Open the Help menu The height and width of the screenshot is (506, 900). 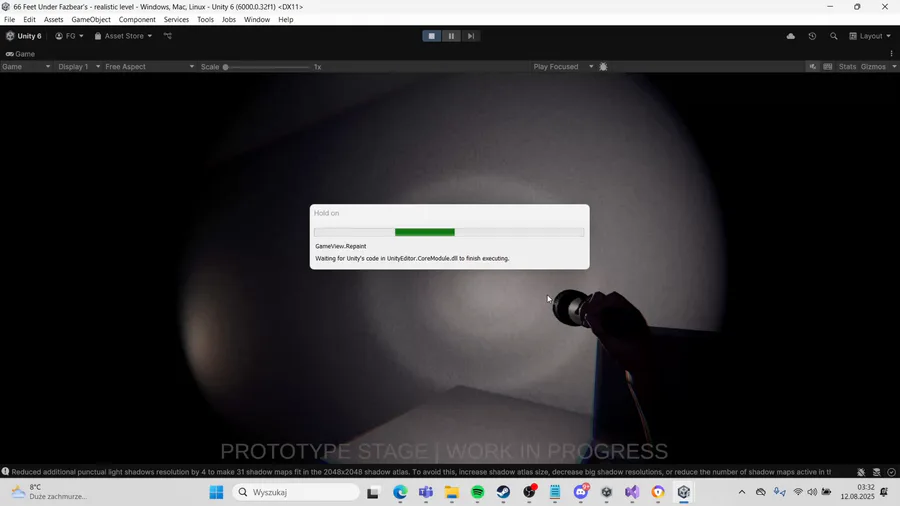(286, 20)
